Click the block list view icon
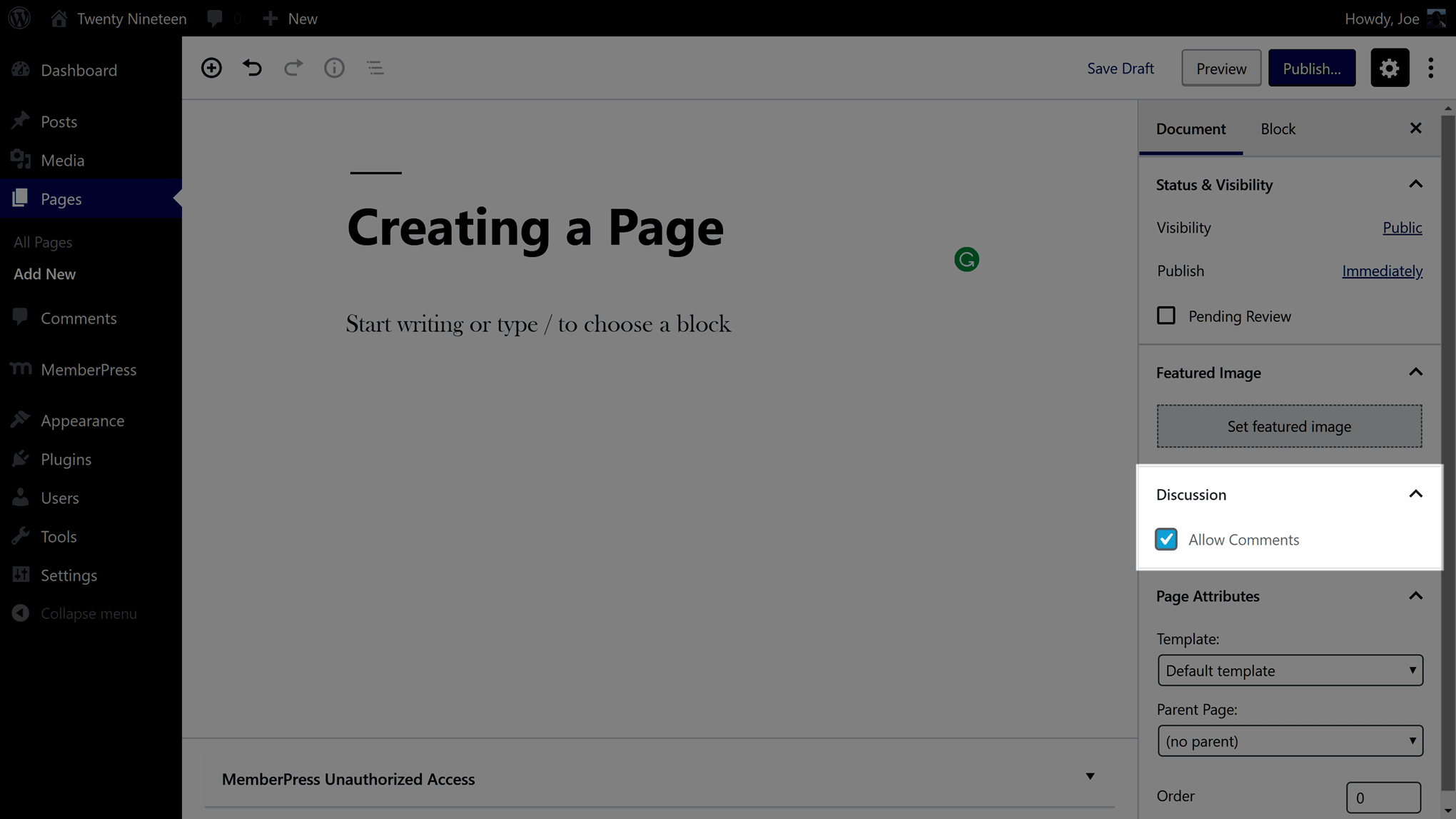Image resolution: width=1456 pixels, height=819 pixels. pyautogui.click(x=376, y=67)
